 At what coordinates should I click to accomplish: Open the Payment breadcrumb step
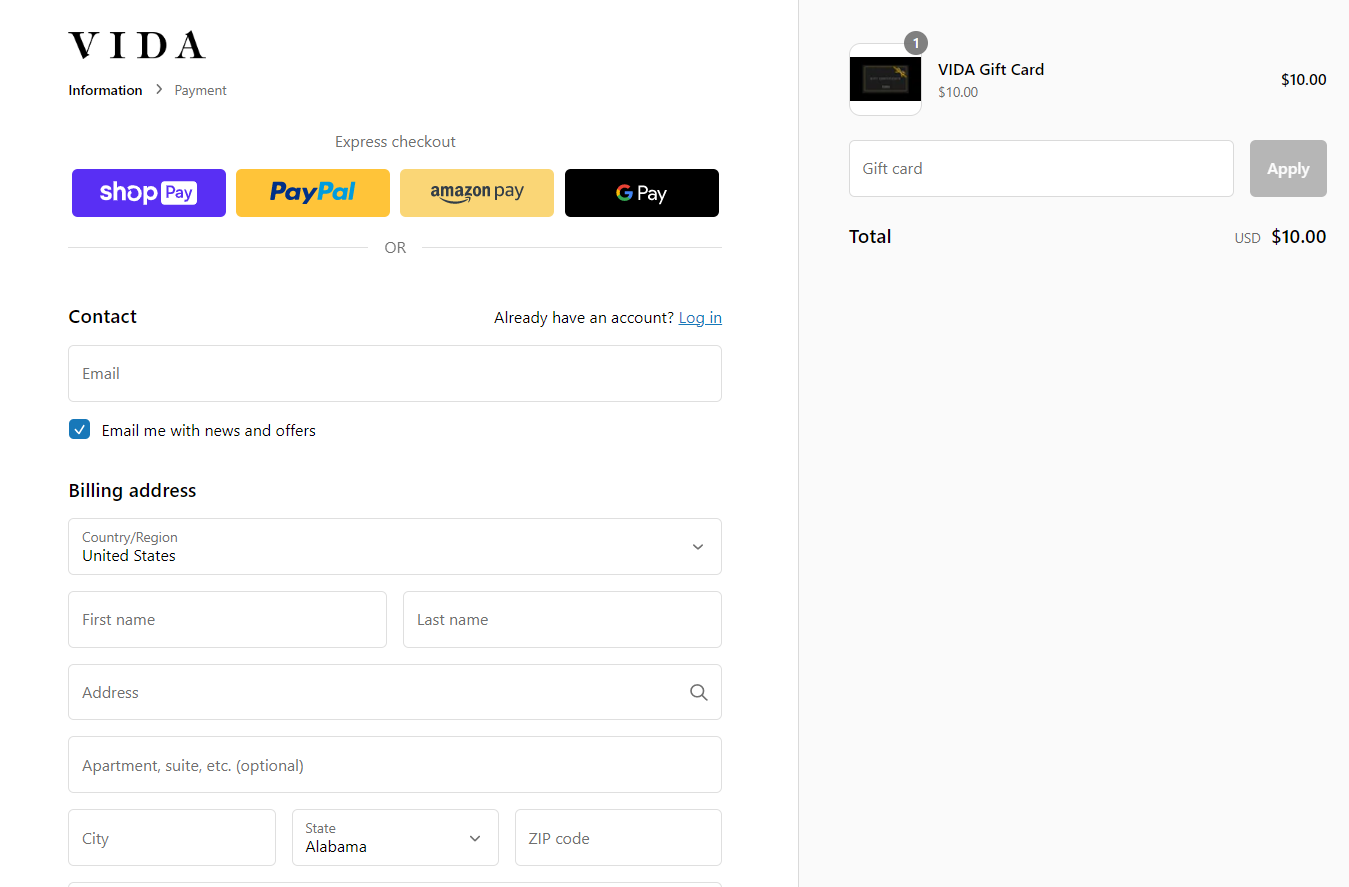(201, 90)
